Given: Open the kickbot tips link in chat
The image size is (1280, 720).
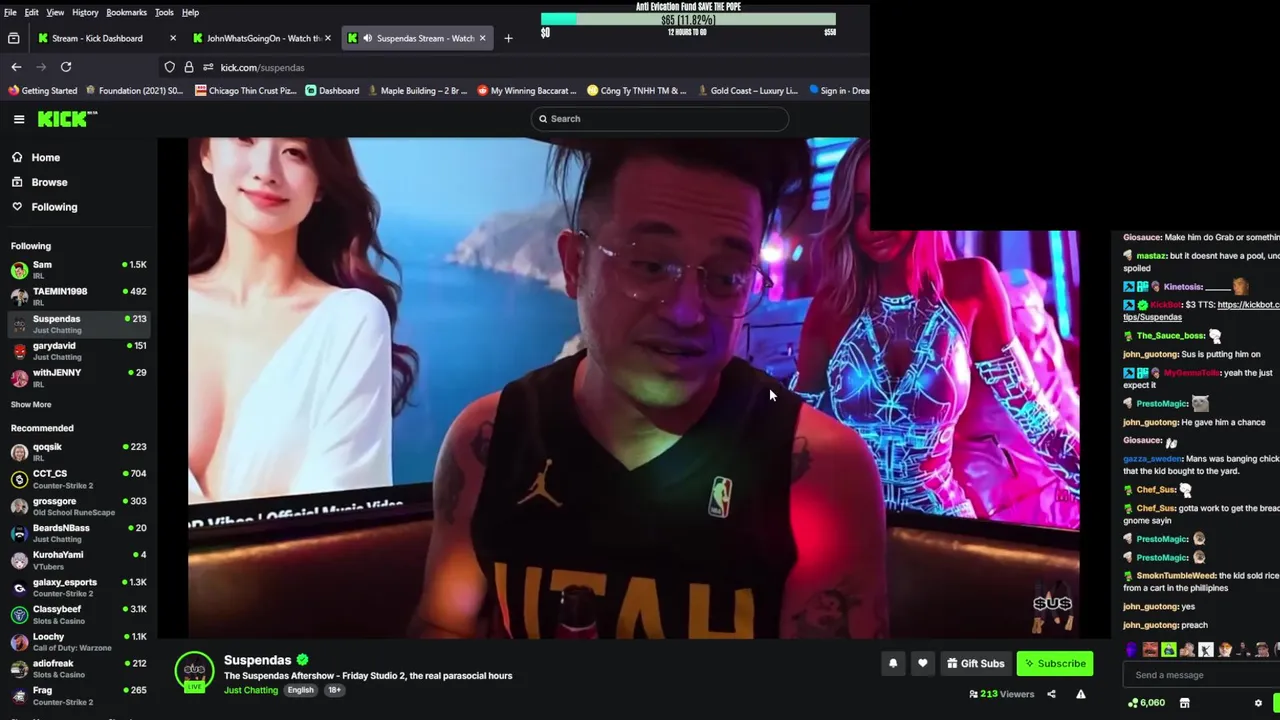Looking at the screenshot, I should tap(1200, 310).
